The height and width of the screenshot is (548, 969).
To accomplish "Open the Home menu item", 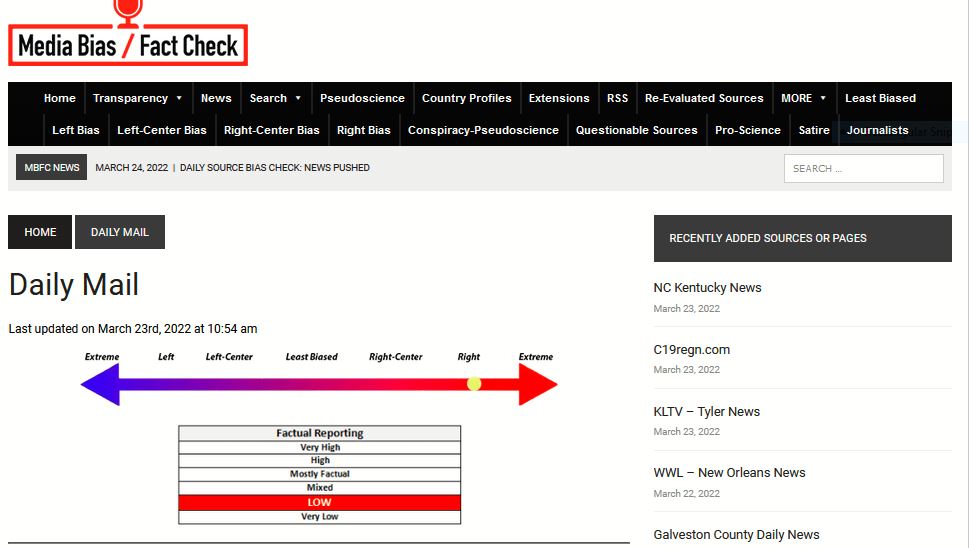I will tap(59, 98).
